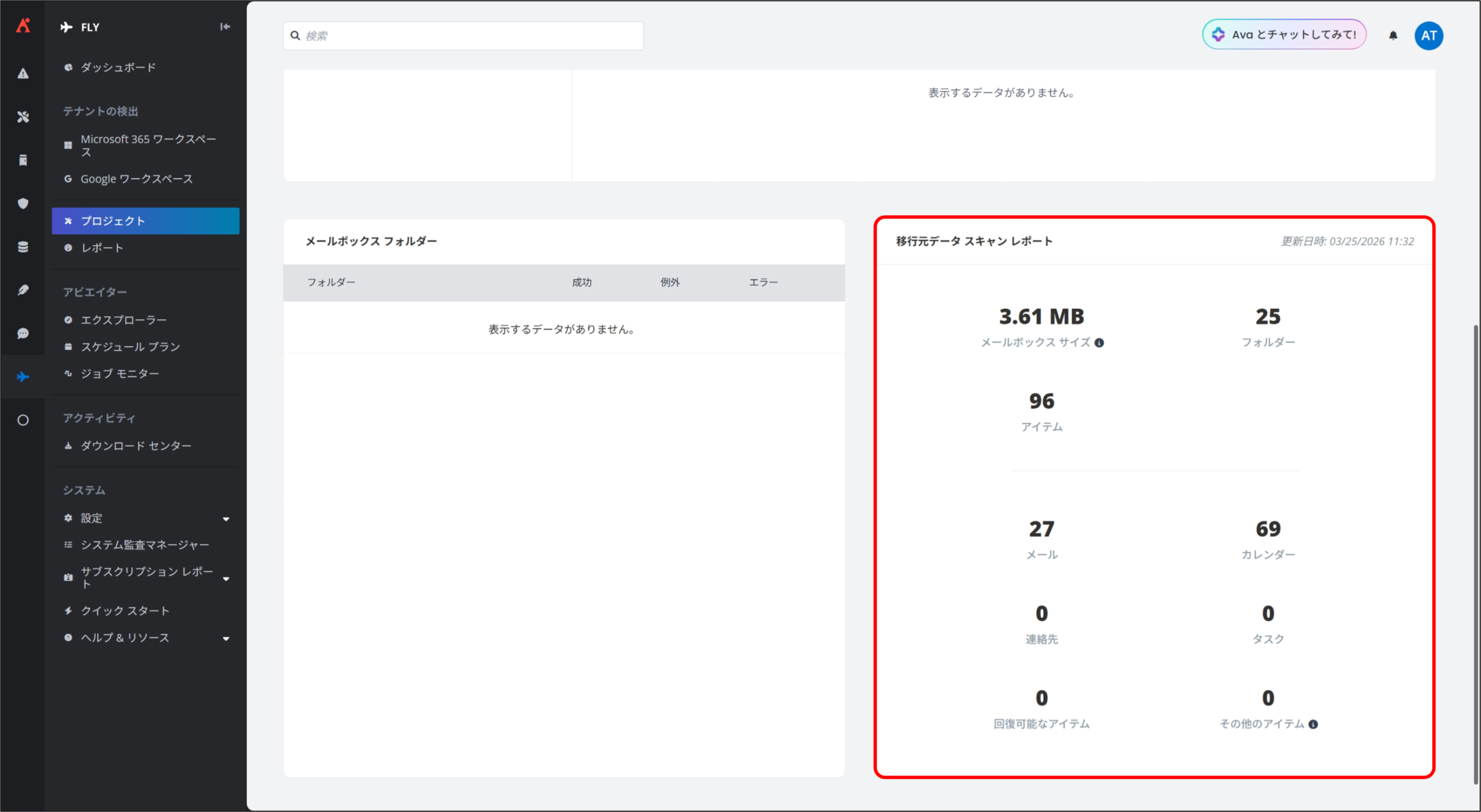The image size is (1481, 812).
Task: Collapse the sidebar with arrow icon
Action: [x=225, y=27]
